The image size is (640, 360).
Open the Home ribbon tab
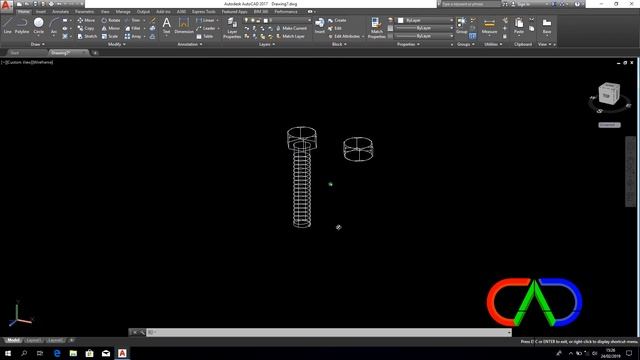23,12
